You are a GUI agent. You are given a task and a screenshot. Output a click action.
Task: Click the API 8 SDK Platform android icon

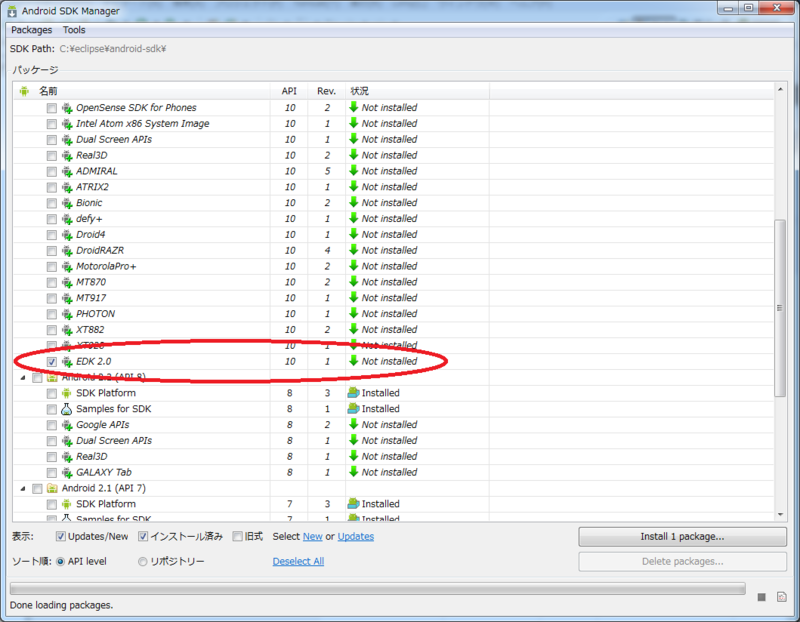coord(66,393)
